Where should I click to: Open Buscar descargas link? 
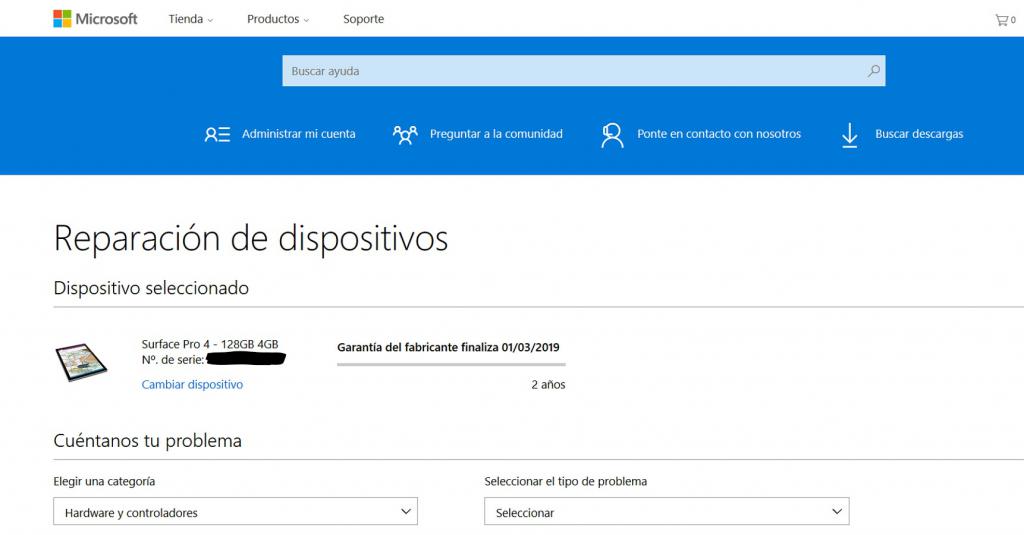(x=919, y=134)
